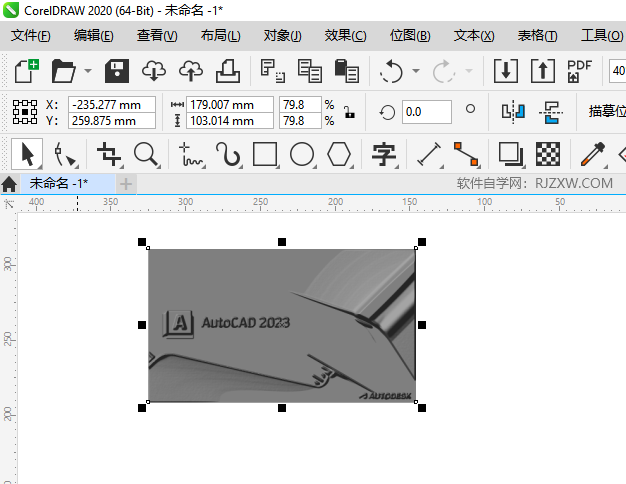Click the Y position field
626x484 pixels.
(112, 121)
